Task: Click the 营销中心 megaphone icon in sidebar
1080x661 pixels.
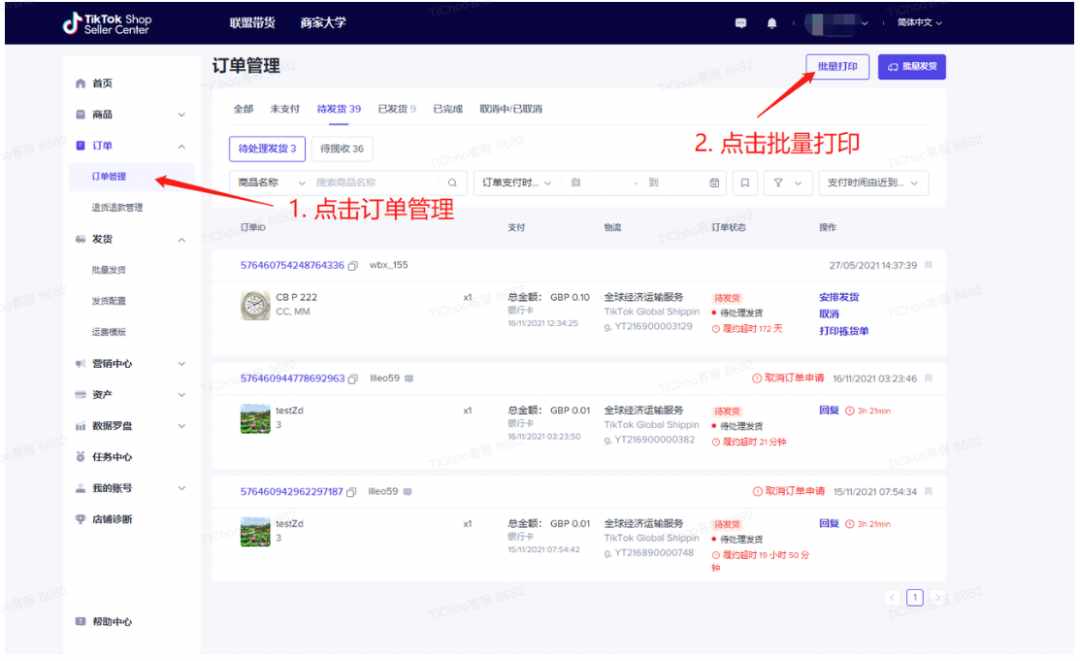Action: click(81, 364)
